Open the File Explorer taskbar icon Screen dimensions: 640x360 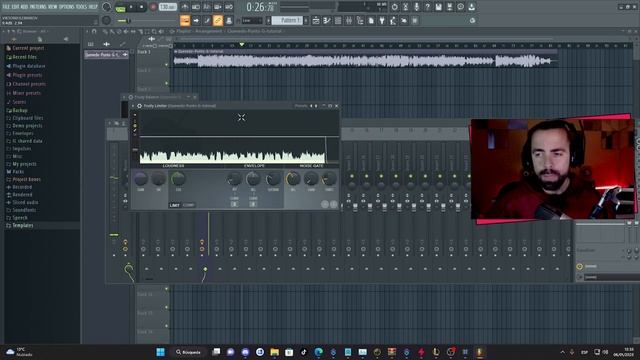tap(274, 352)
